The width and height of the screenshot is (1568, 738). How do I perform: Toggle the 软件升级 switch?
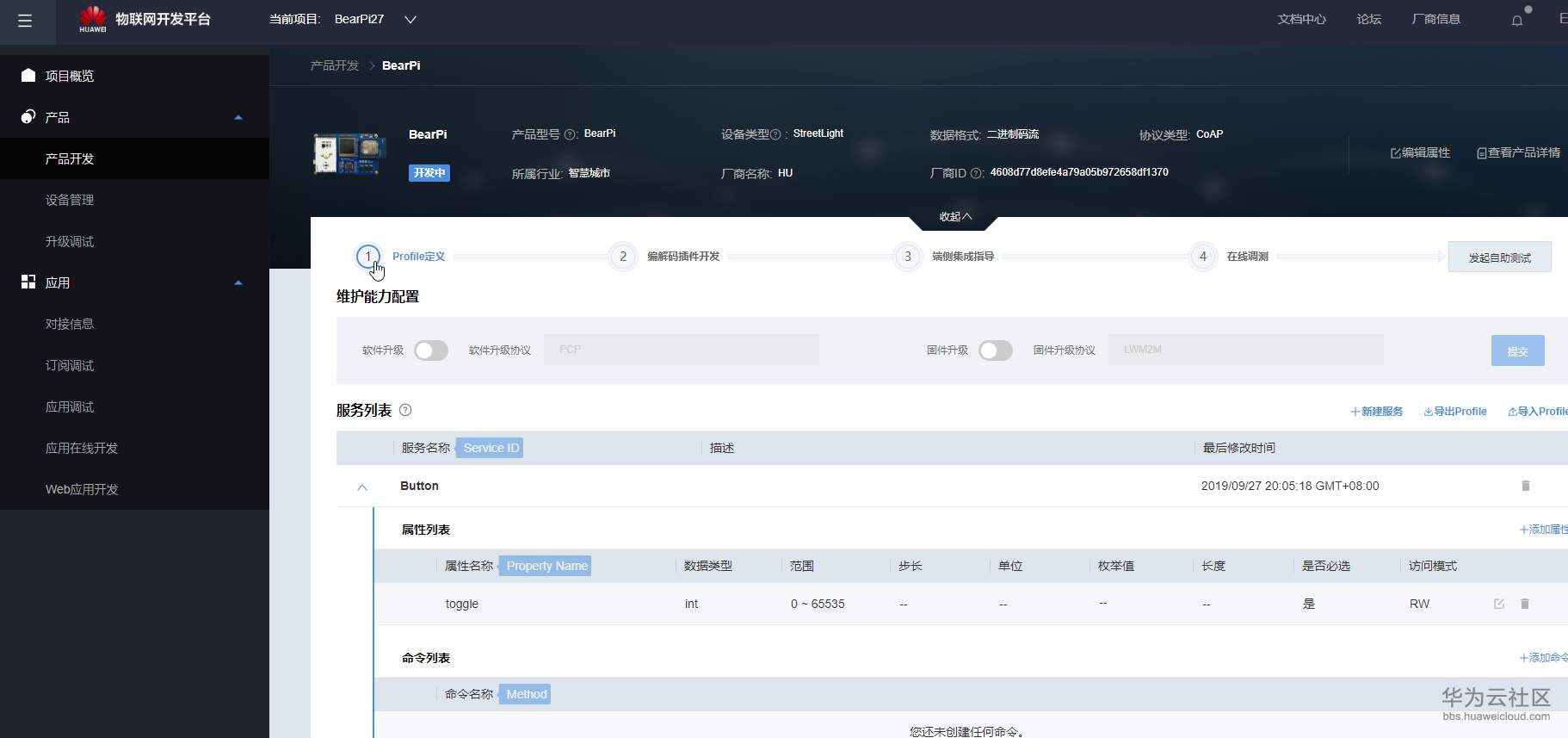(x=431, y=350)
